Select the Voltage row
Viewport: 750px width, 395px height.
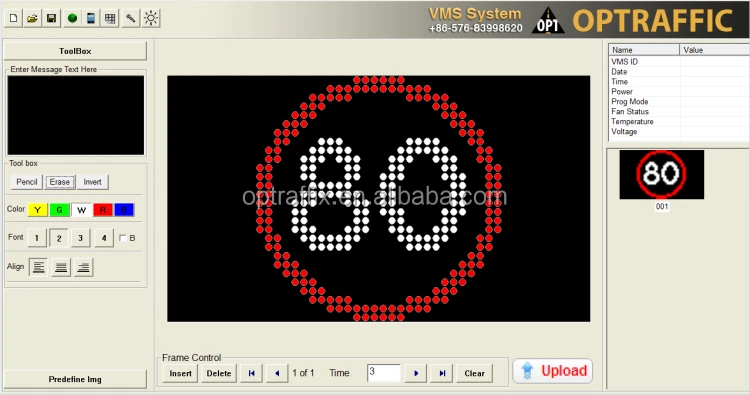679,132
